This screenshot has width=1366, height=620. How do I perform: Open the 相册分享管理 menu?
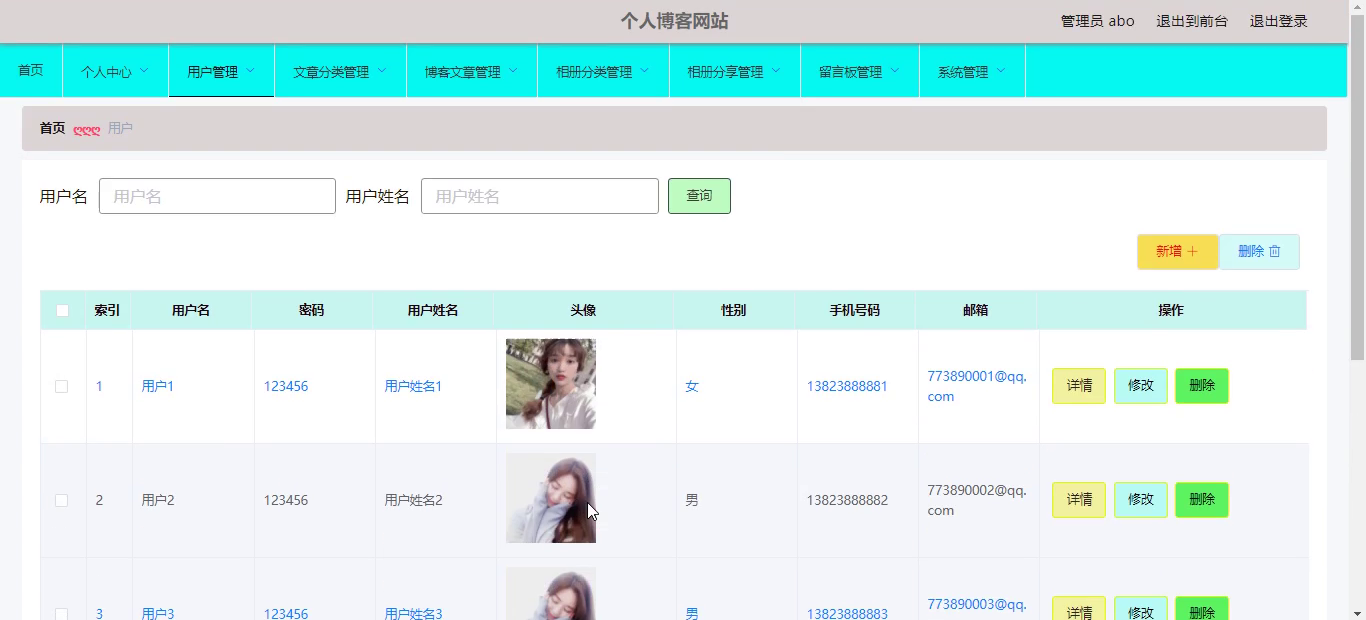coord(735,71)
